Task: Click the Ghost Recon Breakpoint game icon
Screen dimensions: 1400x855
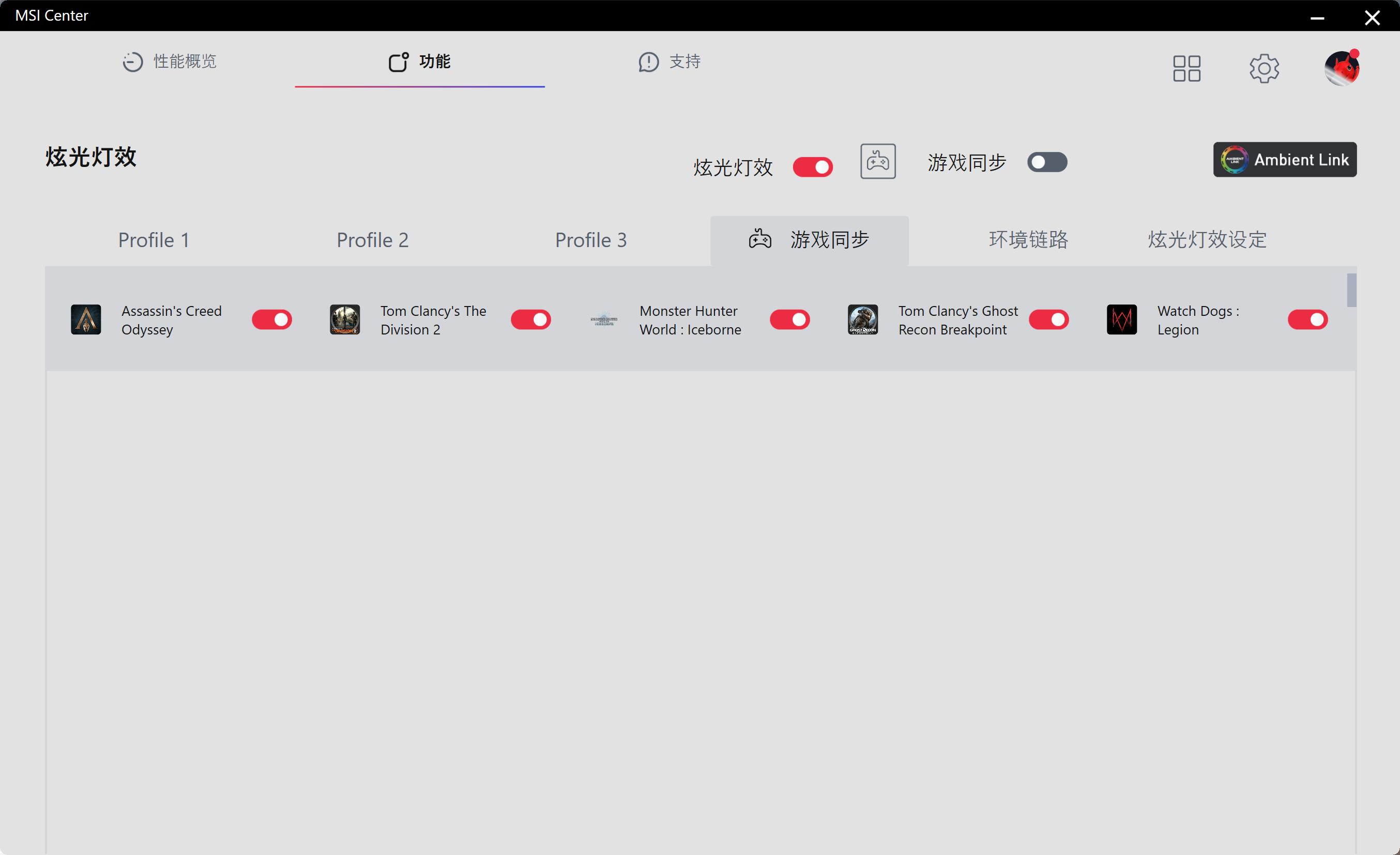Action: tap(862, 319)
